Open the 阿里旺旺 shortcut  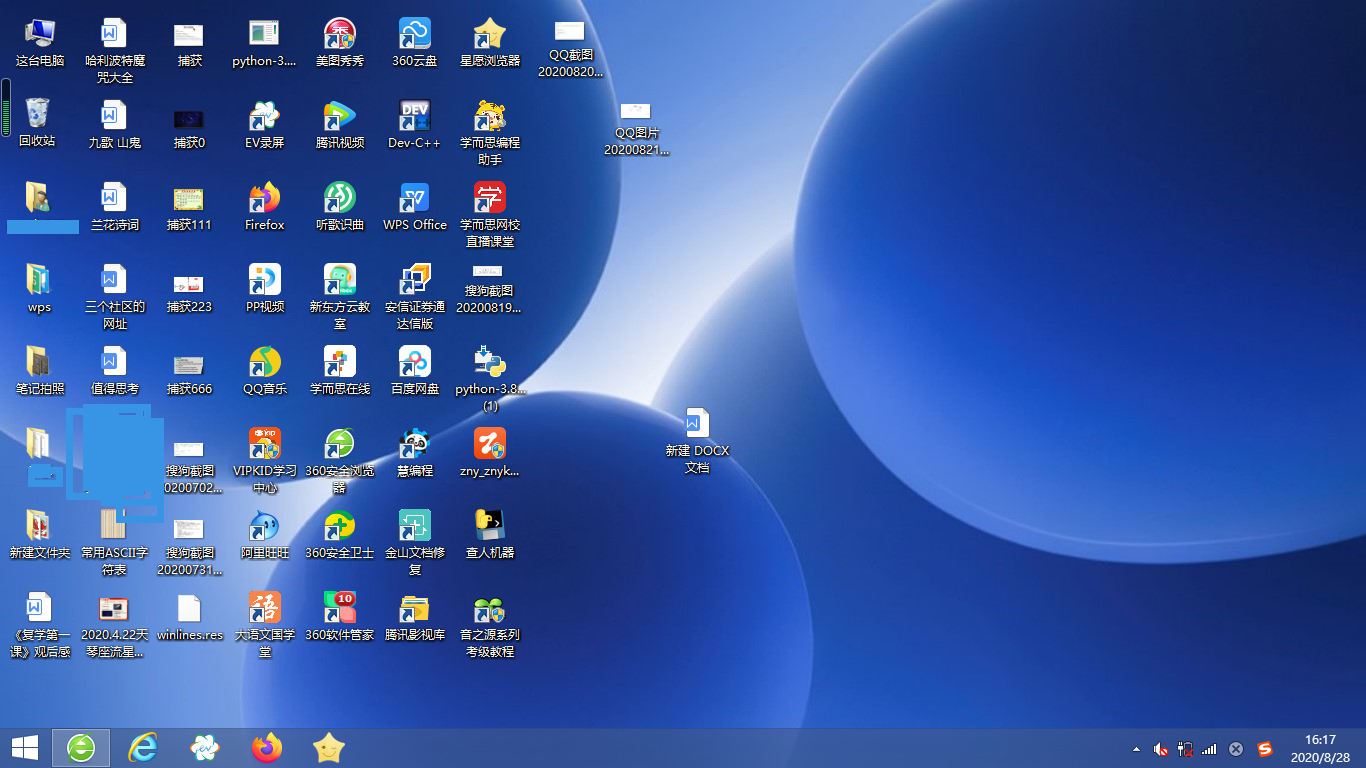[264, 535]
